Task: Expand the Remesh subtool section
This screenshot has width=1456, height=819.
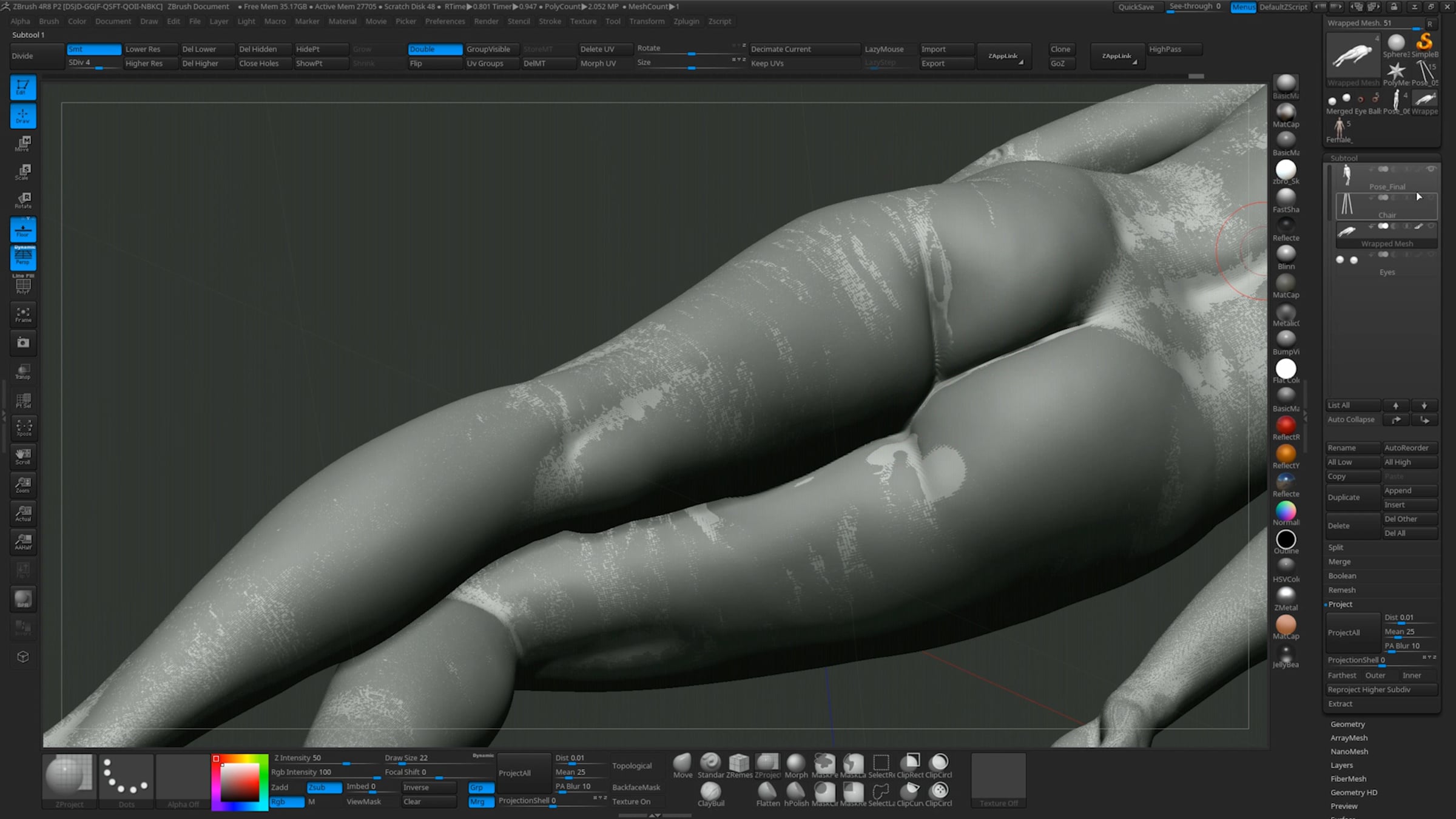Action: [x=1341, y=590]
